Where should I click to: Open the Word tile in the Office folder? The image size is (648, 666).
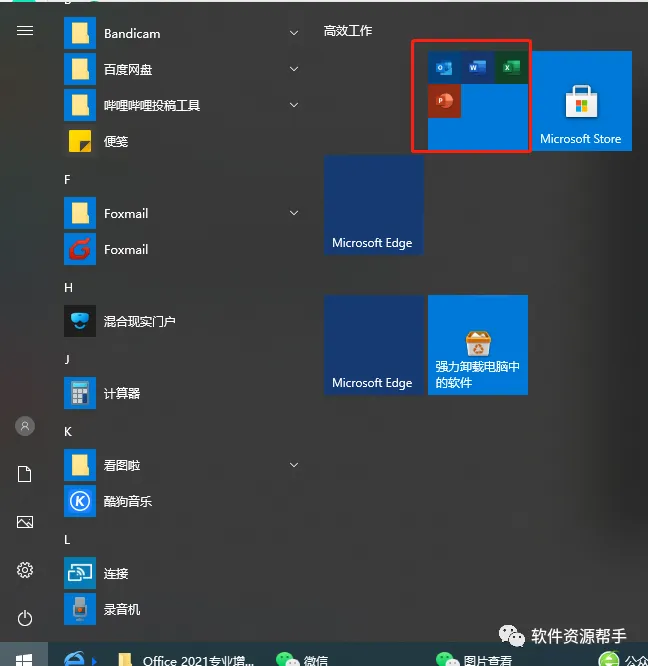click(x=478, y=68)
